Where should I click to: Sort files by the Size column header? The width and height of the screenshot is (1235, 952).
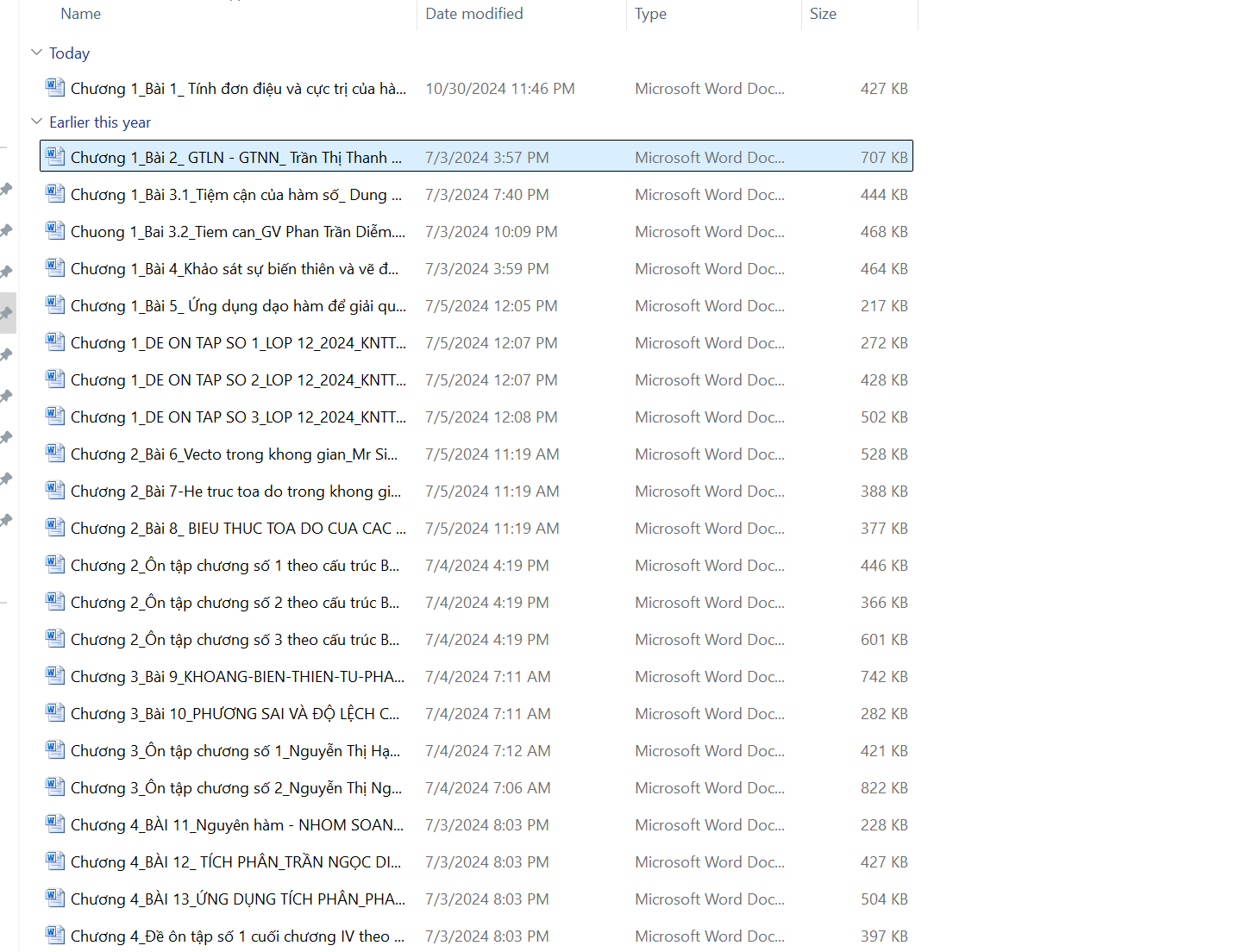823,14
